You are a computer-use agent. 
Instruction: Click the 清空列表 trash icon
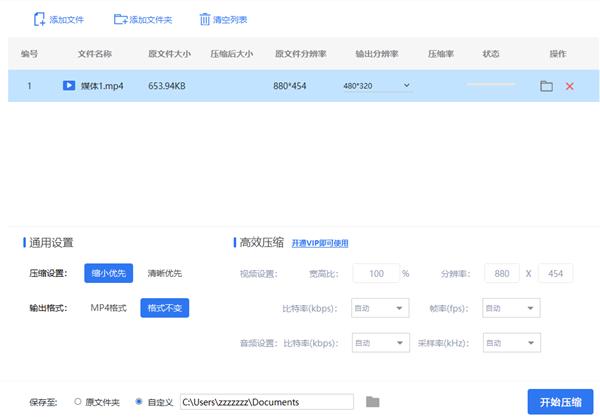[x=205, y=19]
